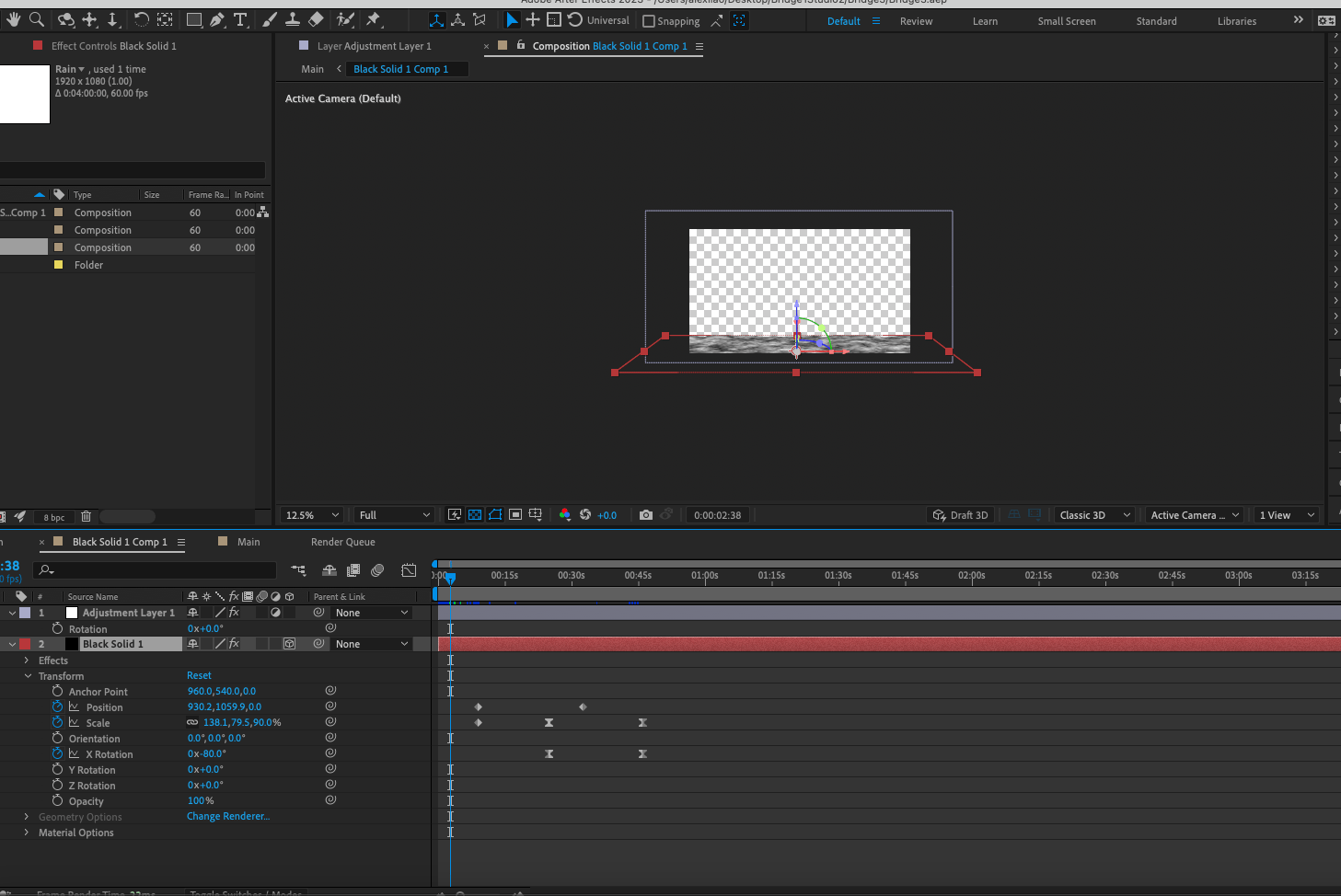
Task: Open Show Channel and color management icon
Action: (x=565, y=515)
